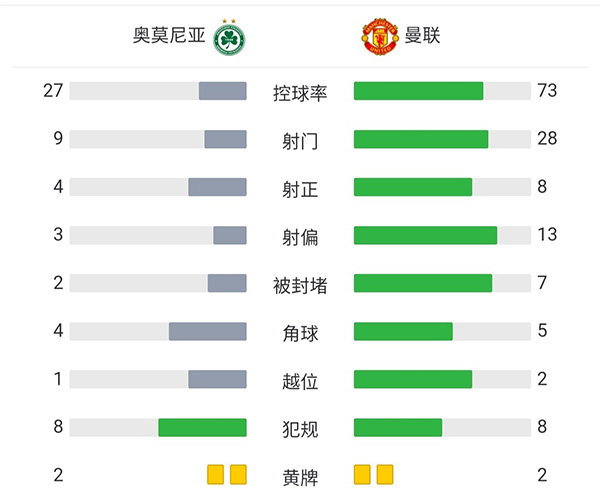Click Omonia's green 犯规 fouls bar
The image size is (600, 500).
[202, 427]
